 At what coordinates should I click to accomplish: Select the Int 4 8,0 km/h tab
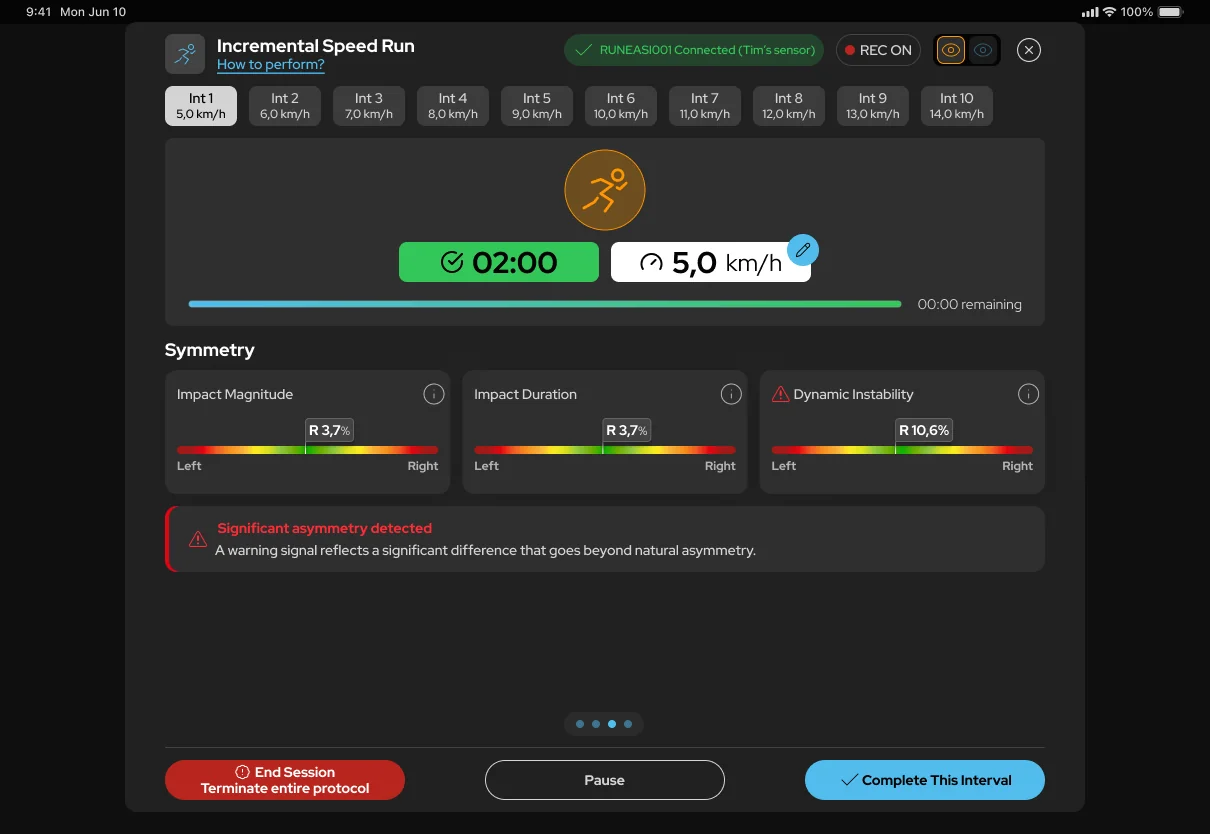tap(453, 106)
